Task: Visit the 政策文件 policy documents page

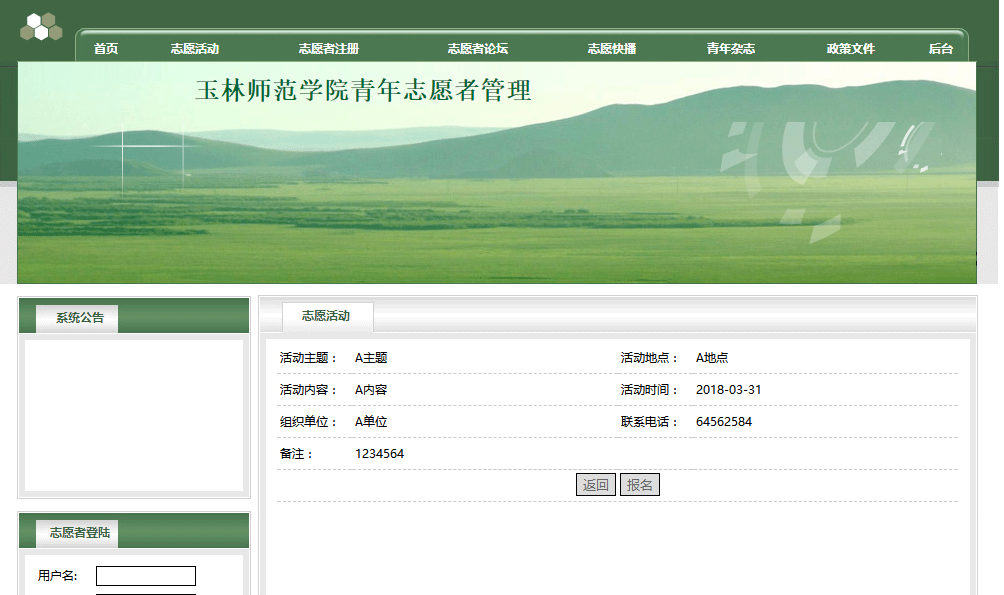Action: click(851, 49)
